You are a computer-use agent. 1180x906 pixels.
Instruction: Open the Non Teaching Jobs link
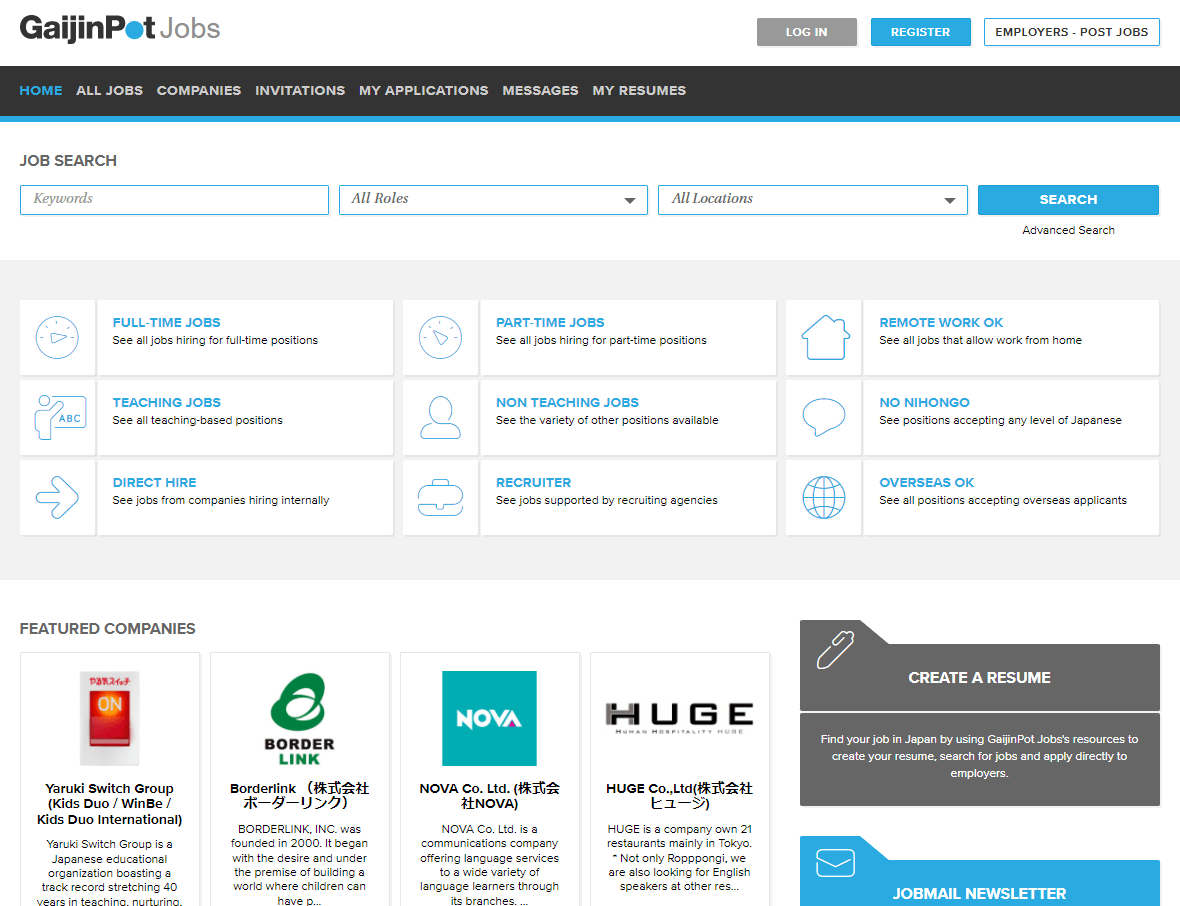click(567, 403)
